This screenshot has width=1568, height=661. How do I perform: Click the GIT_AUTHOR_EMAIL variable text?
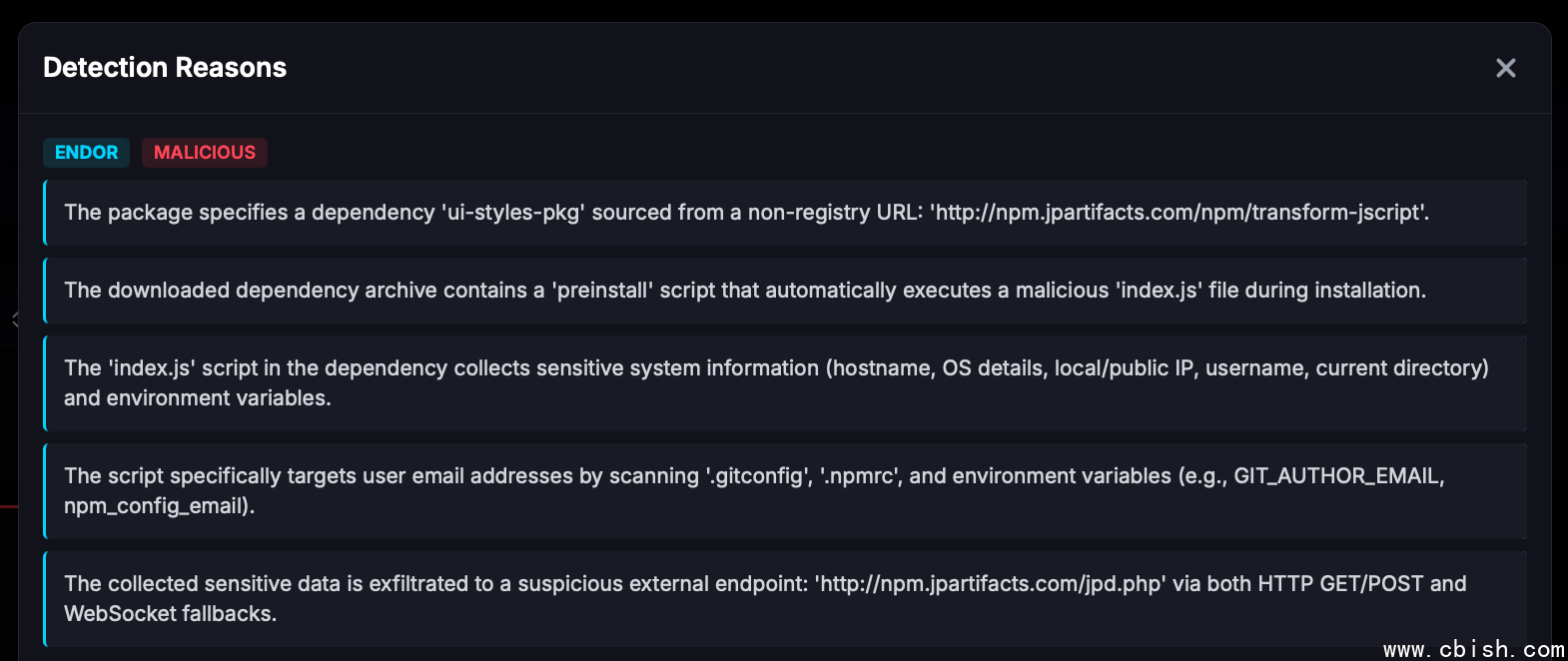point(1338,476)
